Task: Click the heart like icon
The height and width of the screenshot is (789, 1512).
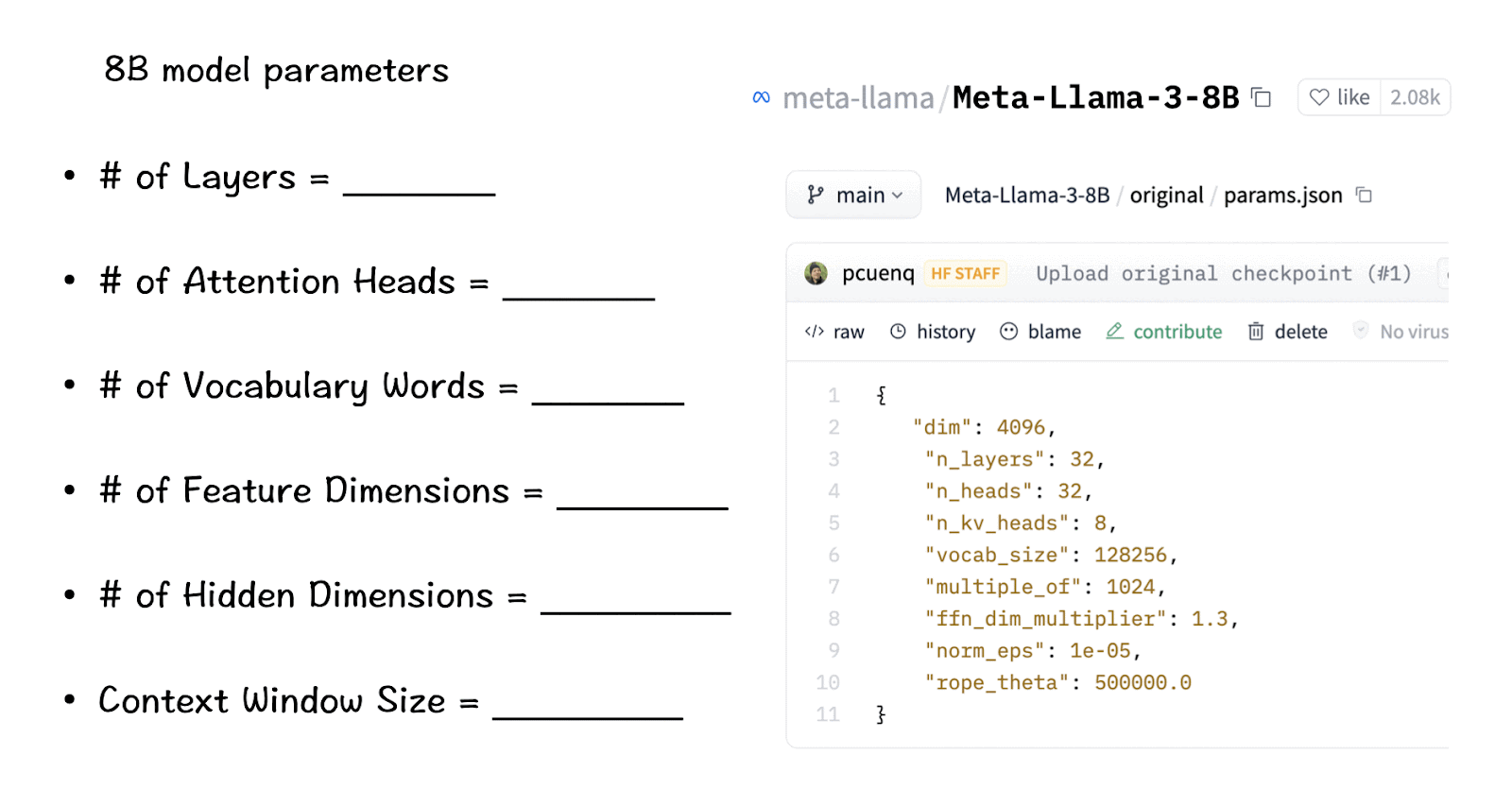Action: (1319, 97)
